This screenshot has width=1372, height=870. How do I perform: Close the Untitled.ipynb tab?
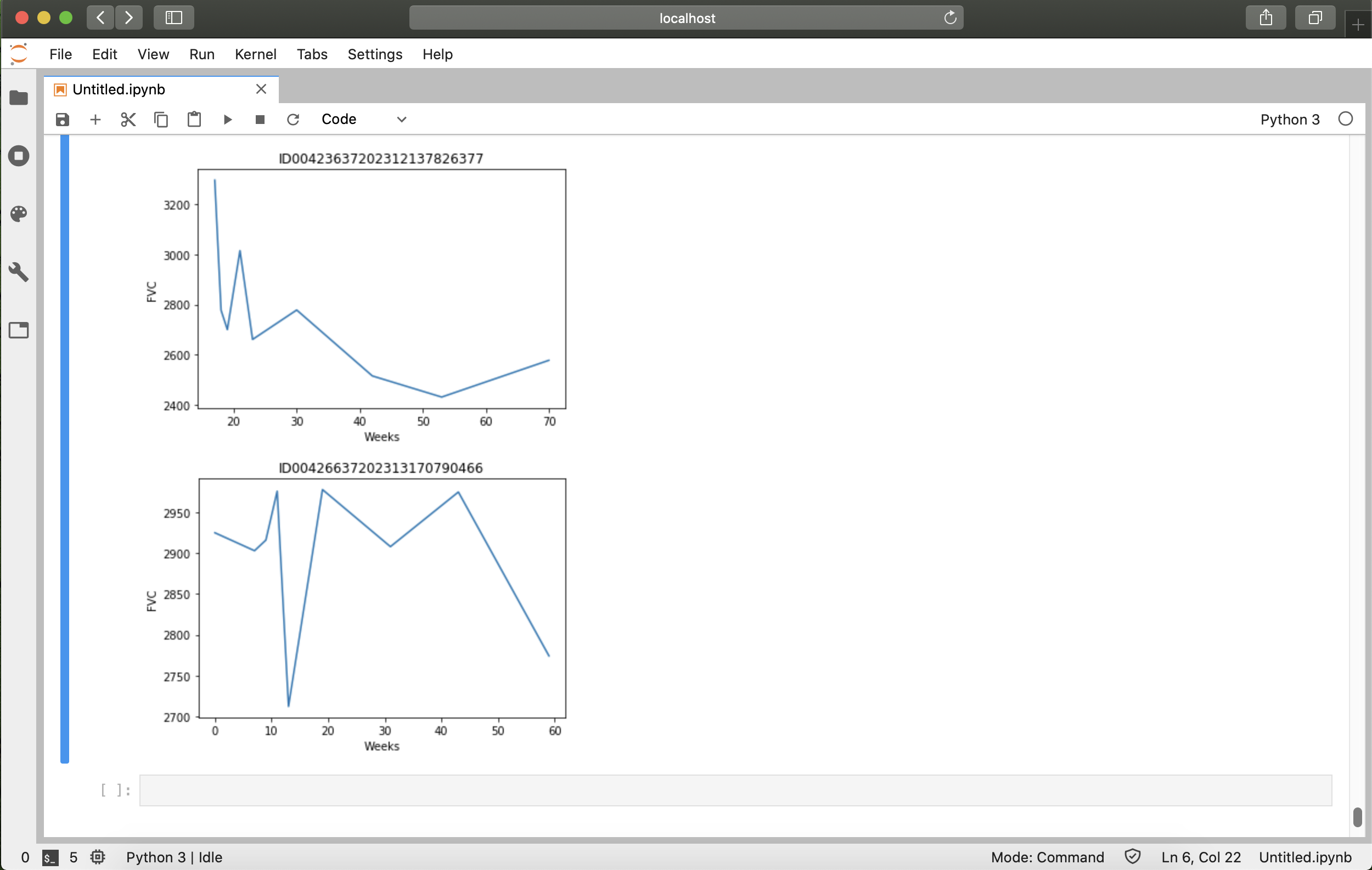(261, 89)
